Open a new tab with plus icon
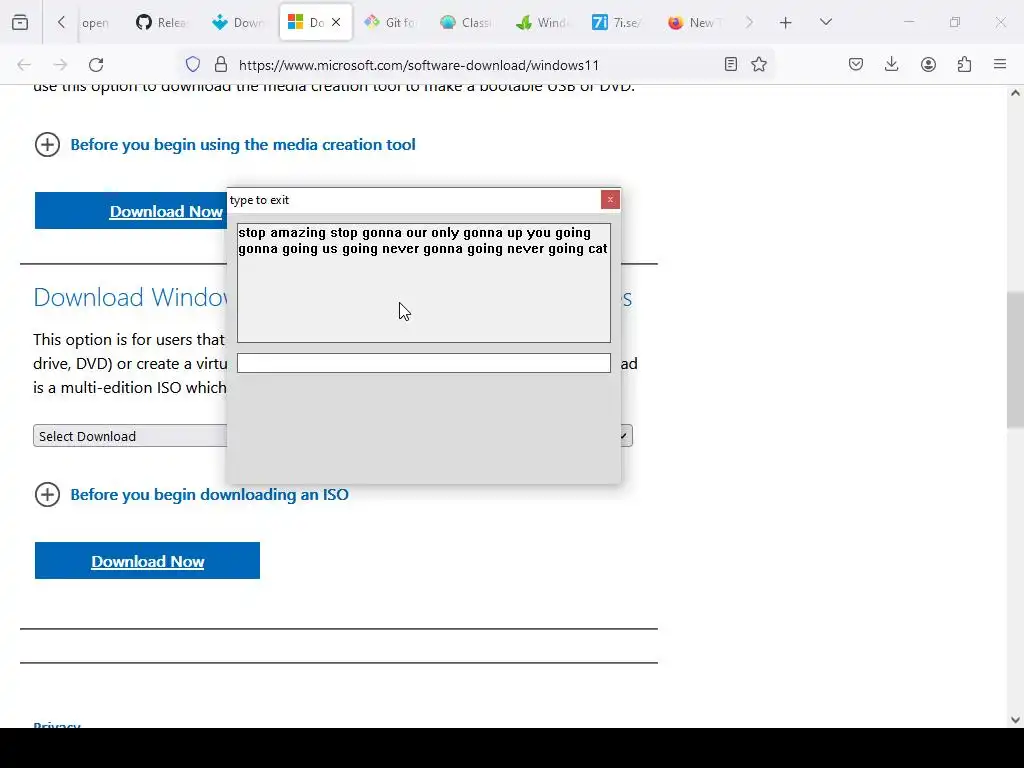Screen dimensions: 1024x768 pyautogui.click(x=786, y=22)
